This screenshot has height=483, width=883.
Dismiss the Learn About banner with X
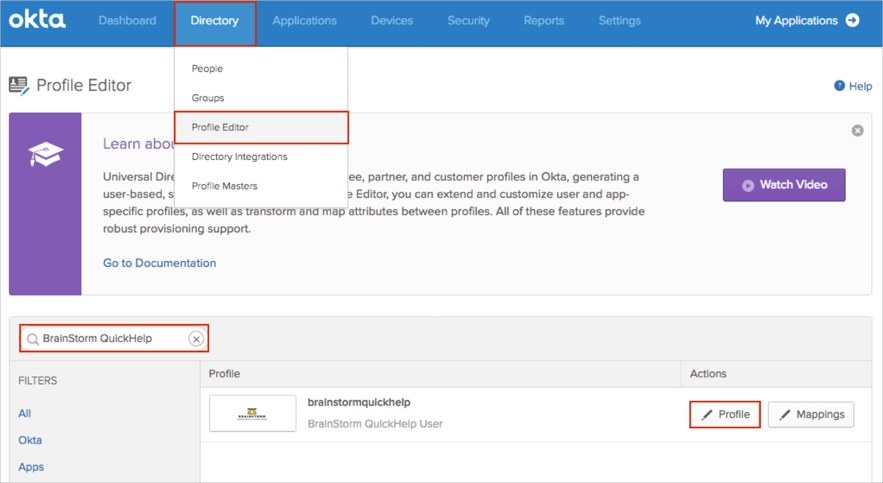(857, 131)
